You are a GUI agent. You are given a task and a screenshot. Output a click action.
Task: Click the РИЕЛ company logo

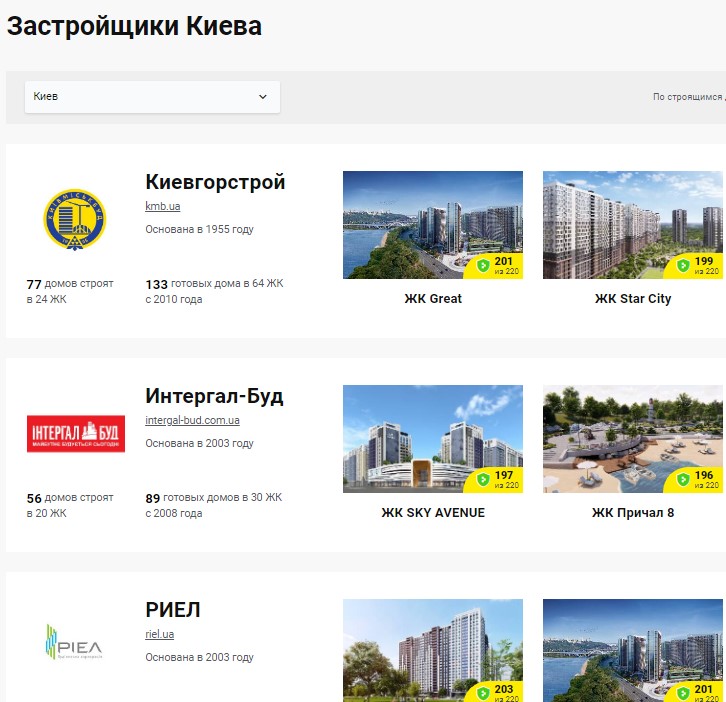[75, 643]
